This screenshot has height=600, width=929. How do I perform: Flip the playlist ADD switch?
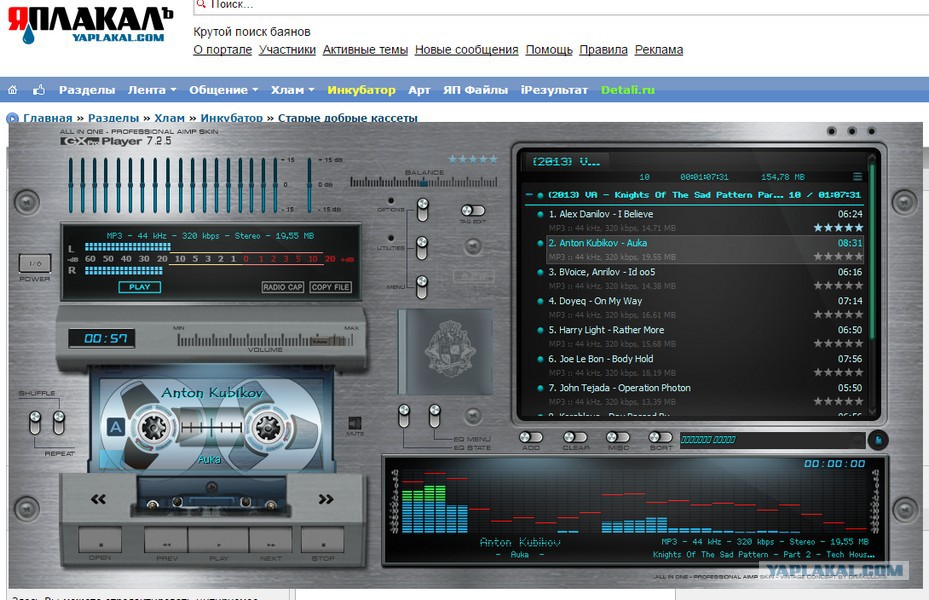(530, 437)
